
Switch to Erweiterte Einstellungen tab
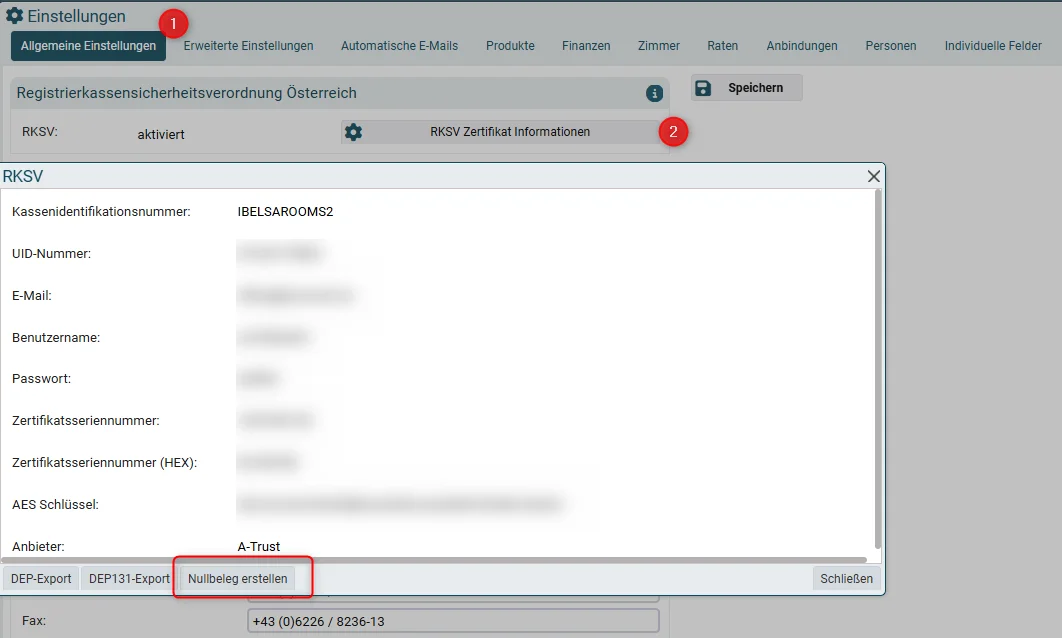click(249, 46)
